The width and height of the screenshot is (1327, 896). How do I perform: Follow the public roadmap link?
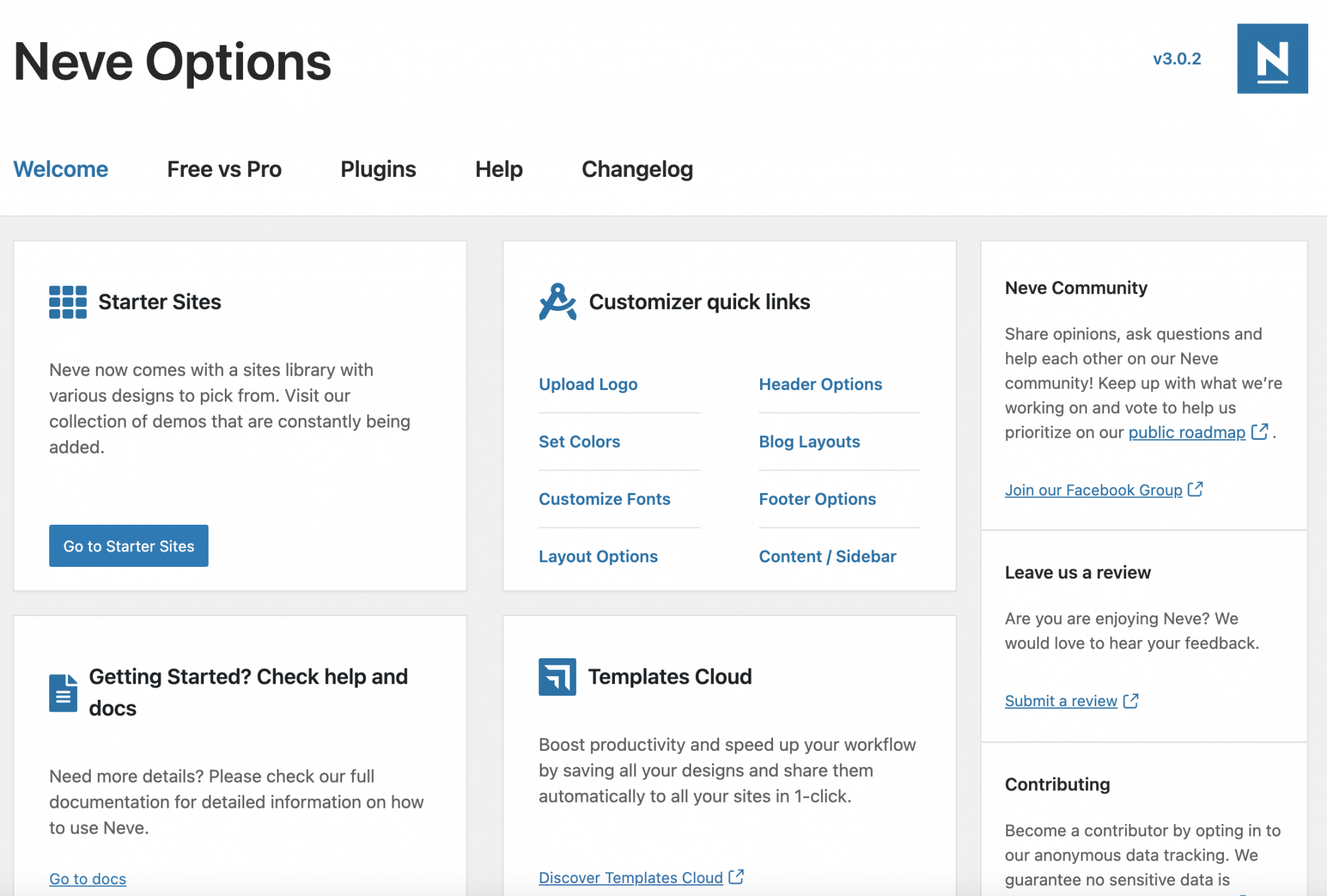pos(1187,432)
